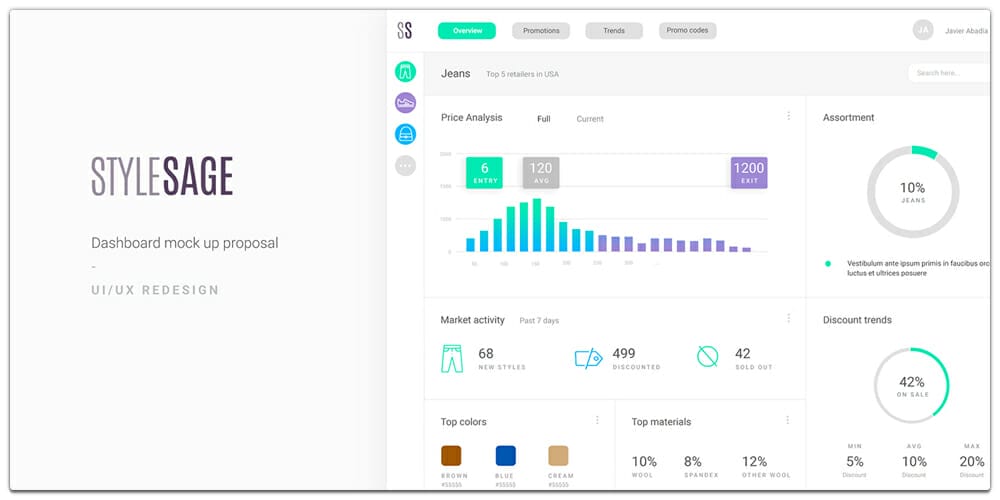Open the Top materials options menu
This screenshot has height=500, width=1000.
(x=788, y=420)
